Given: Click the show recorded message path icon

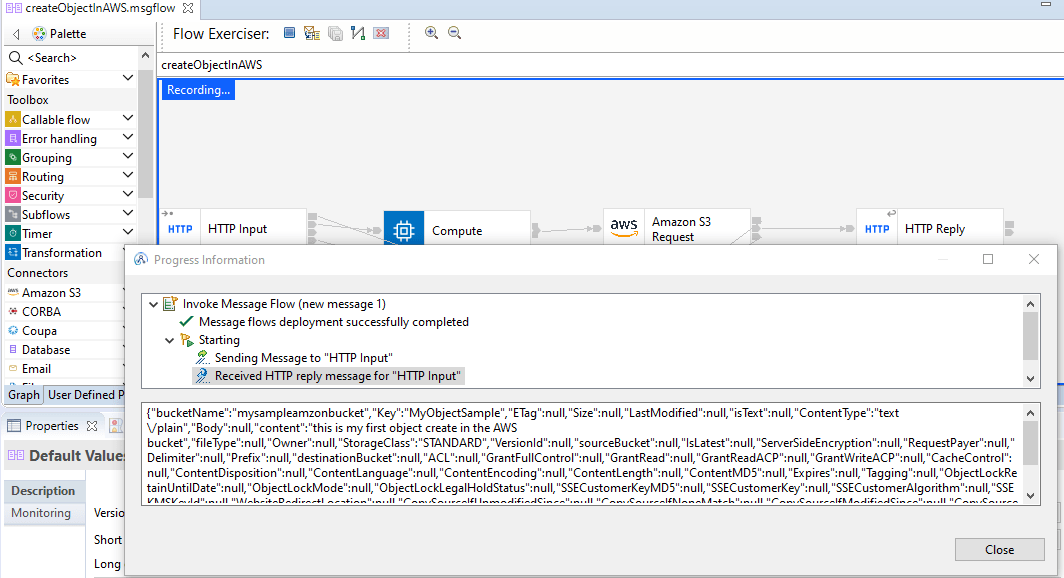Looking at the screenshot, I should [x=357, y=32].
